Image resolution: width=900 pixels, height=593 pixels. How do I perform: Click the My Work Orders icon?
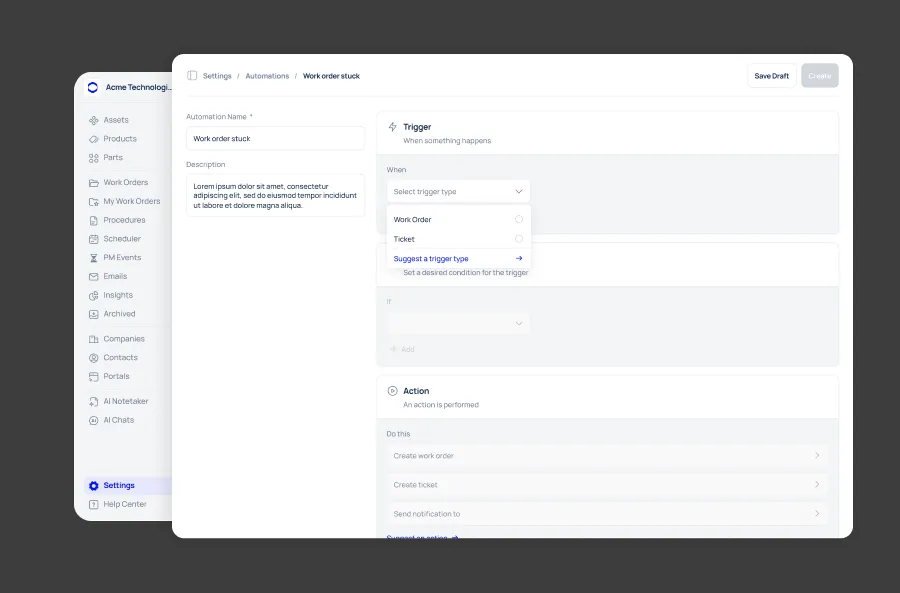[94, 201]
